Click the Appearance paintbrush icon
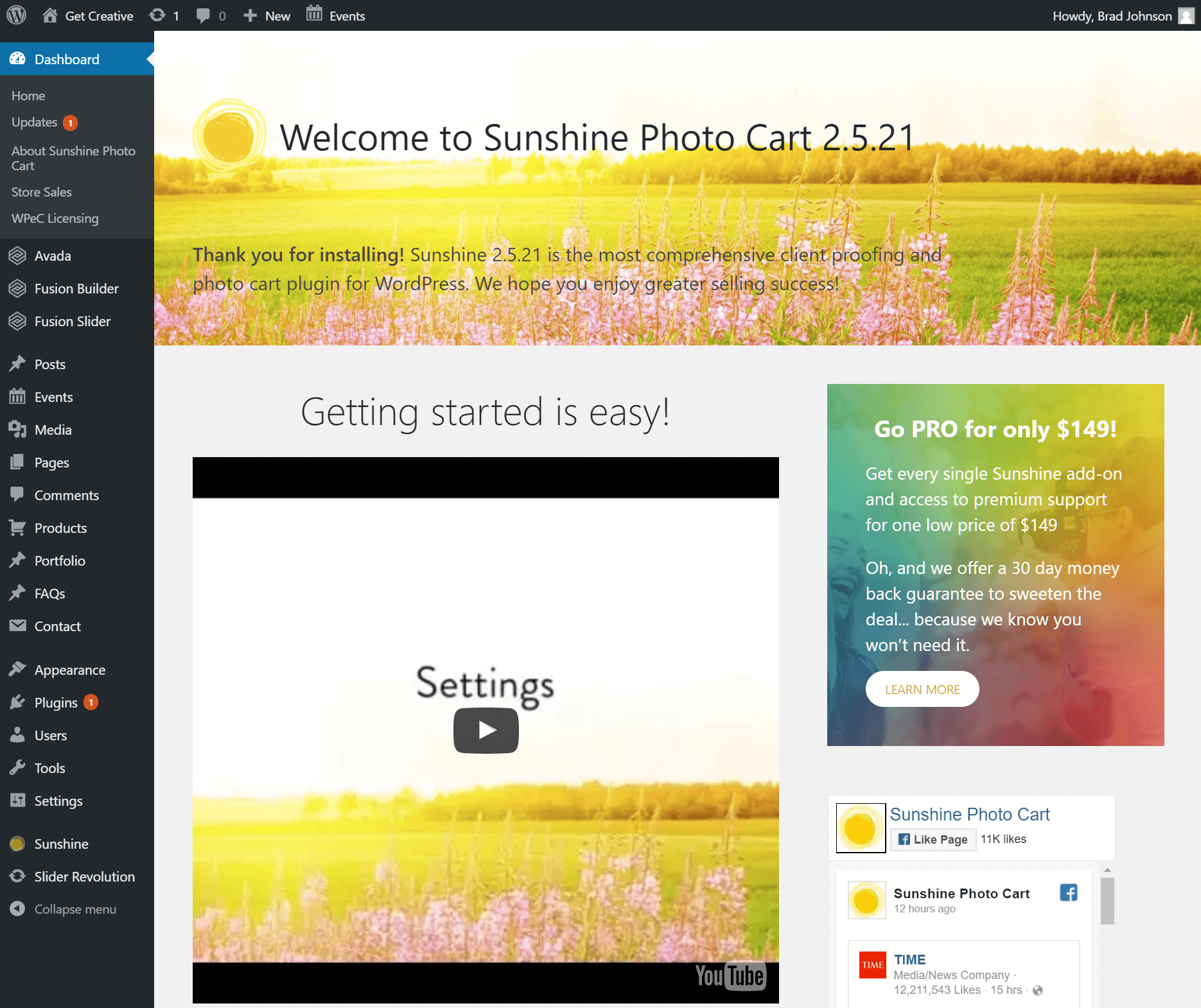The width and height of the screenshot is (1201, 1008). 17,670
